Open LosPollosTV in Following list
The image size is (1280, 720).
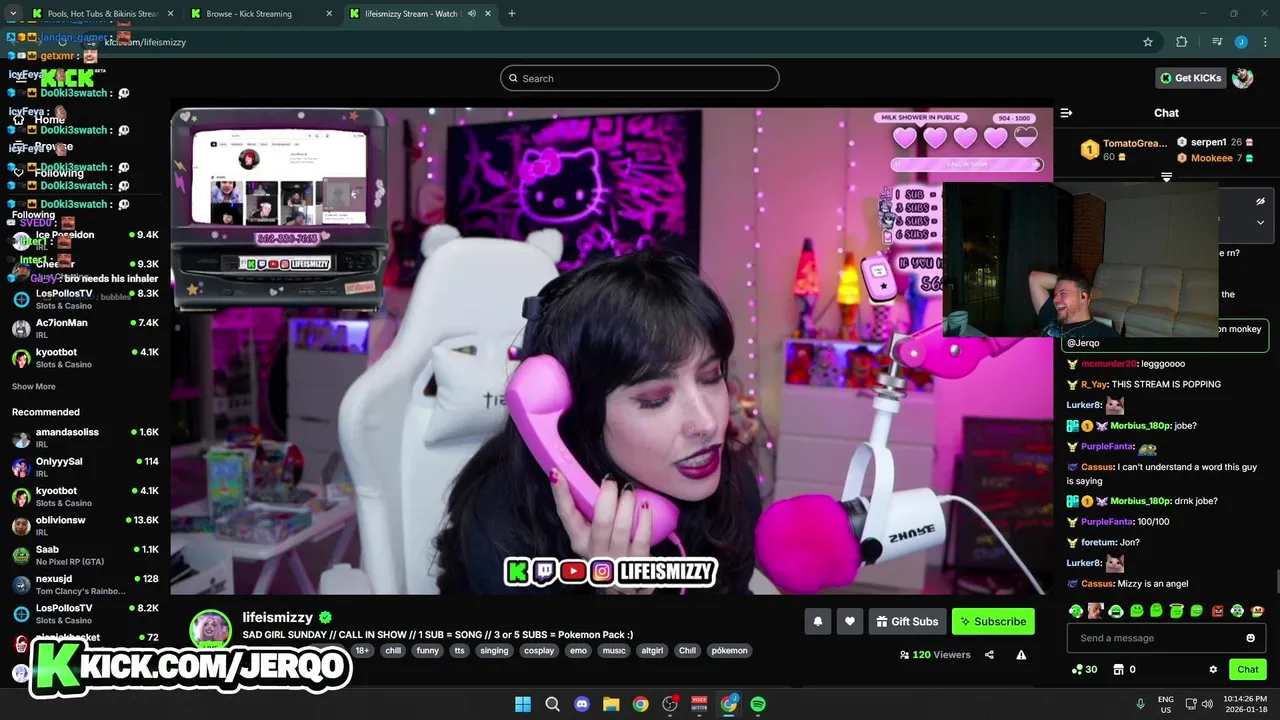pyautogui.click(x=85, y=299)
